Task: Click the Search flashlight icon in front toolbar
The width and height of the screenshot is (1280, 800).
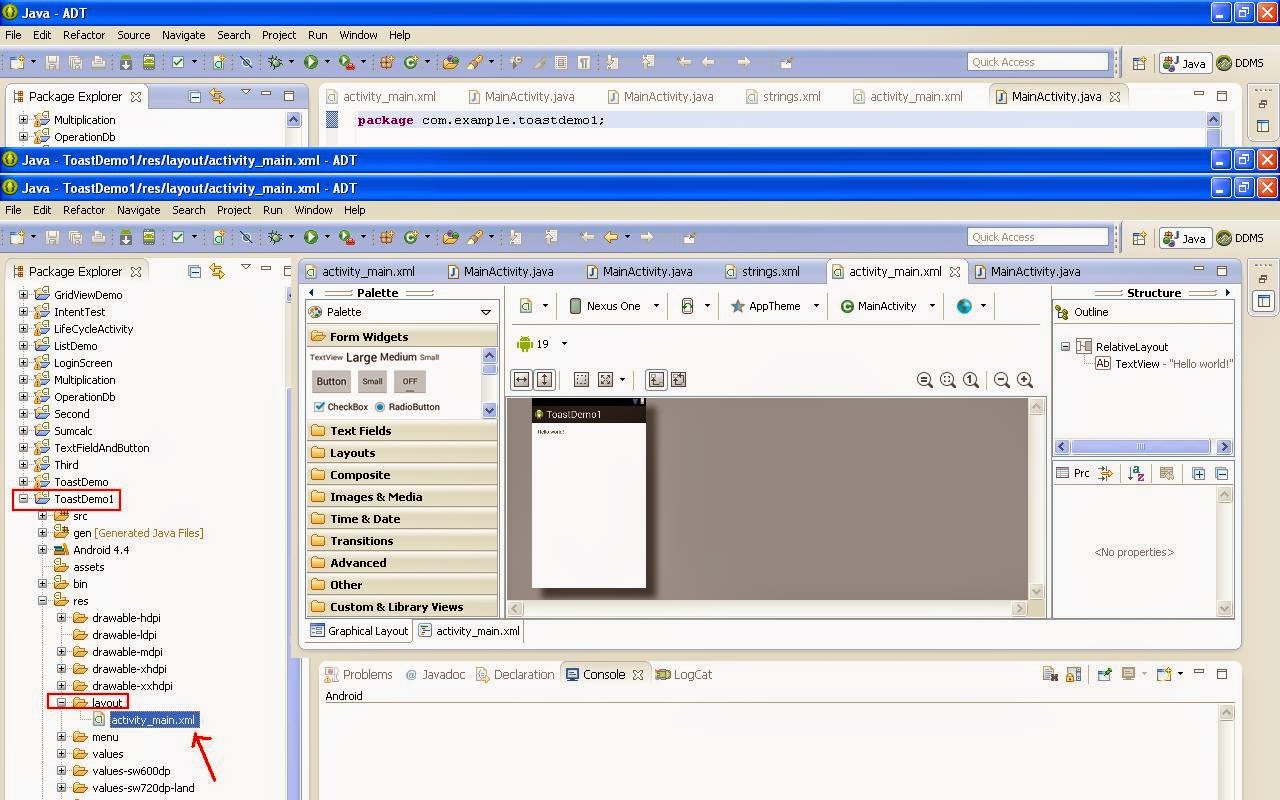Action: tap(475, 237)
